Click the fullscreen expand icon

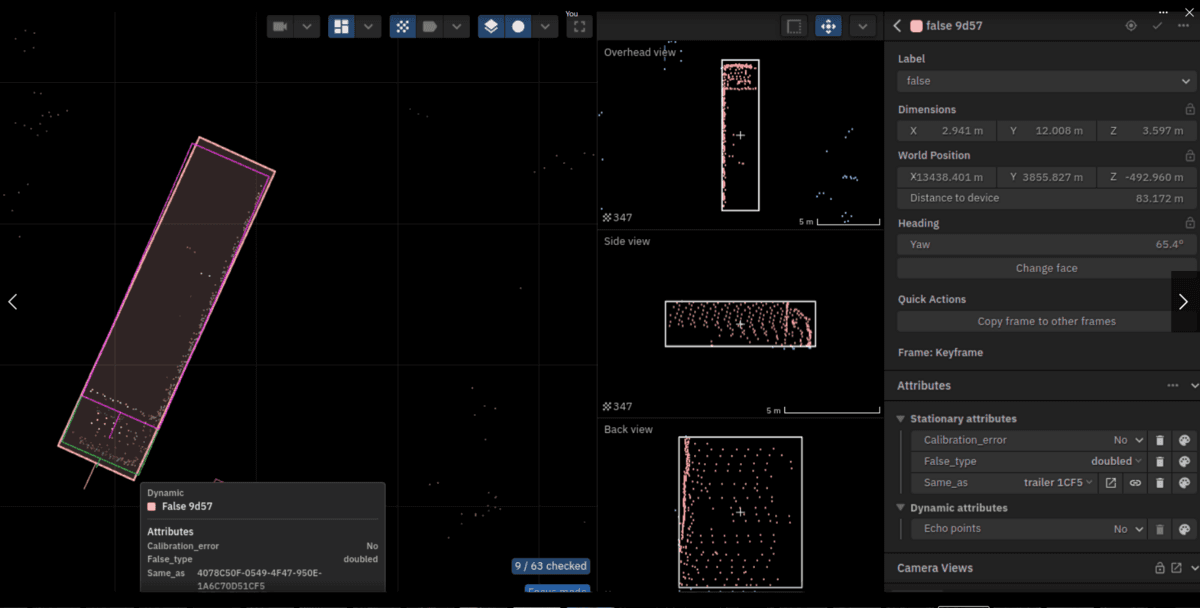tap(579, 27)
